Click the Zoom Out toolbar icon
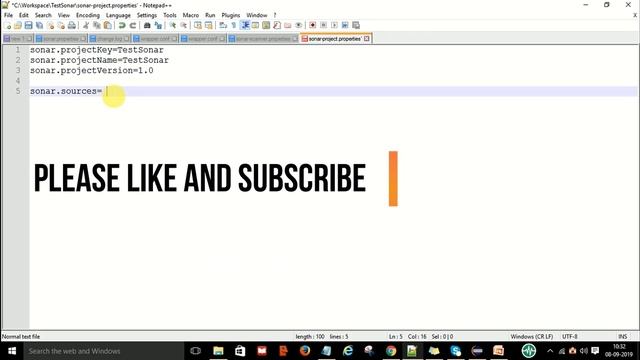 [184, 25]
